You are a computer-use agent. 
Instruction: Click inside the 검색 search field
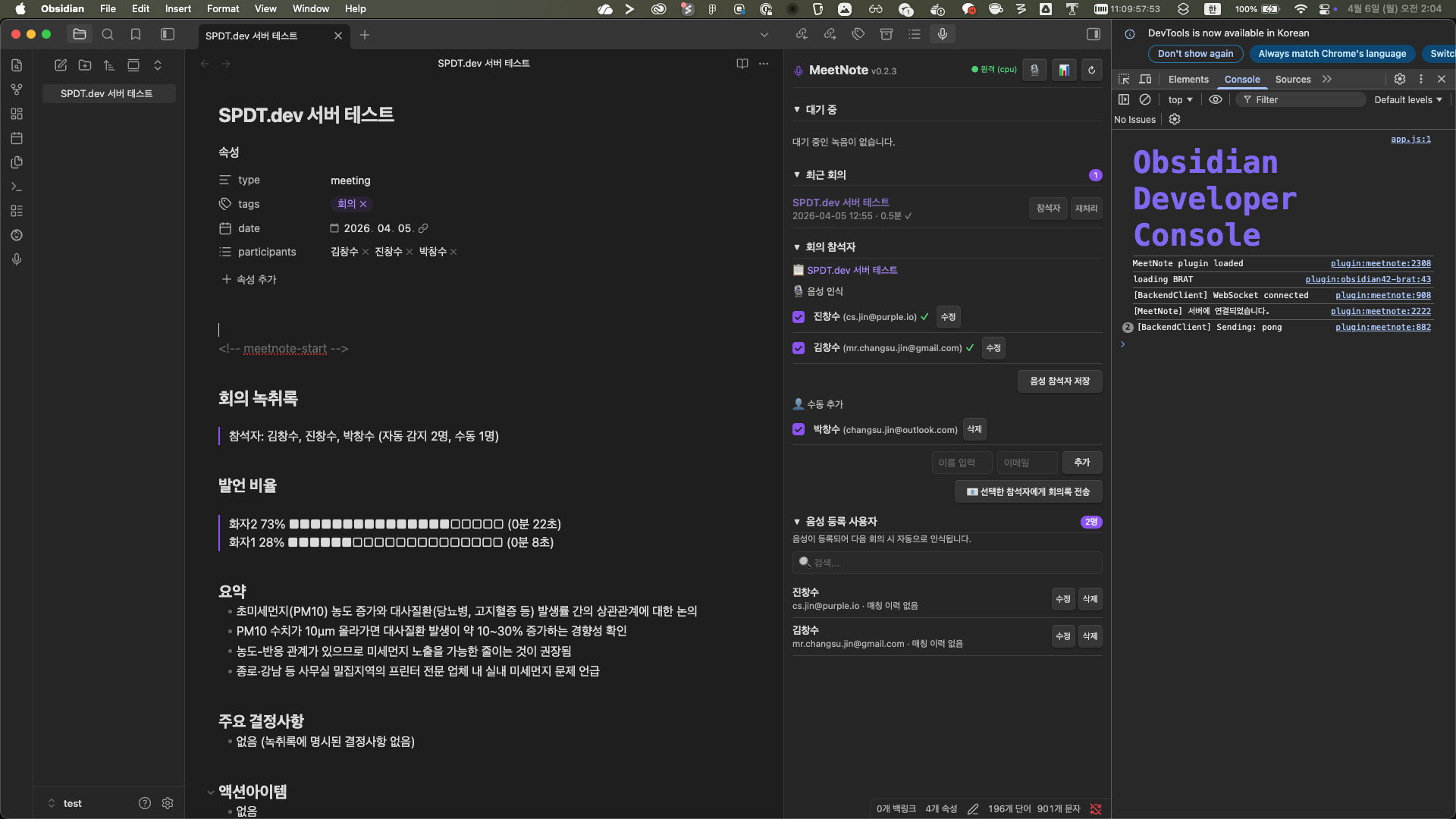[946, 563]
